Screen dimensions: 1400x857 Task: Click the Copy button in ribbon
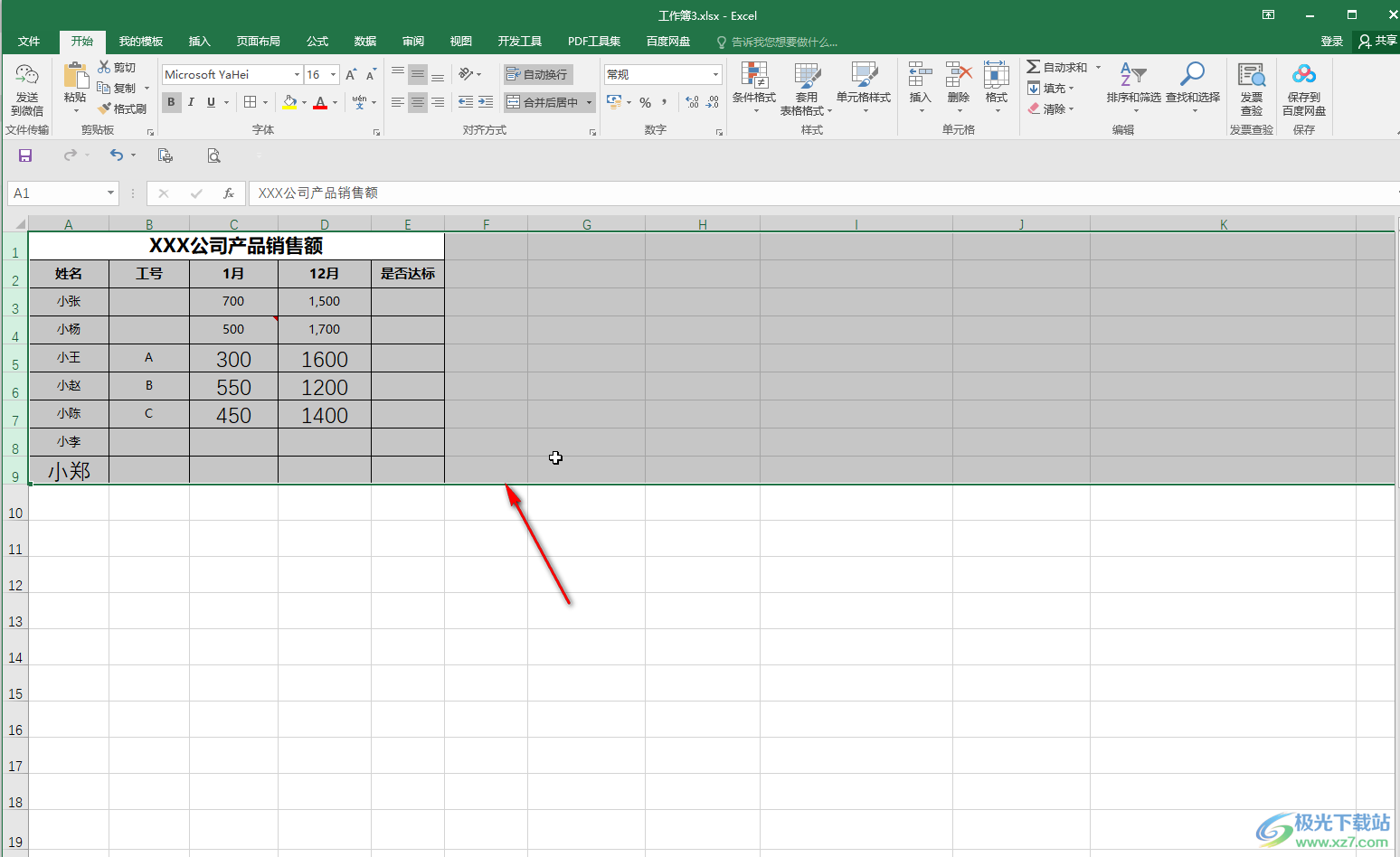[117, 88]
